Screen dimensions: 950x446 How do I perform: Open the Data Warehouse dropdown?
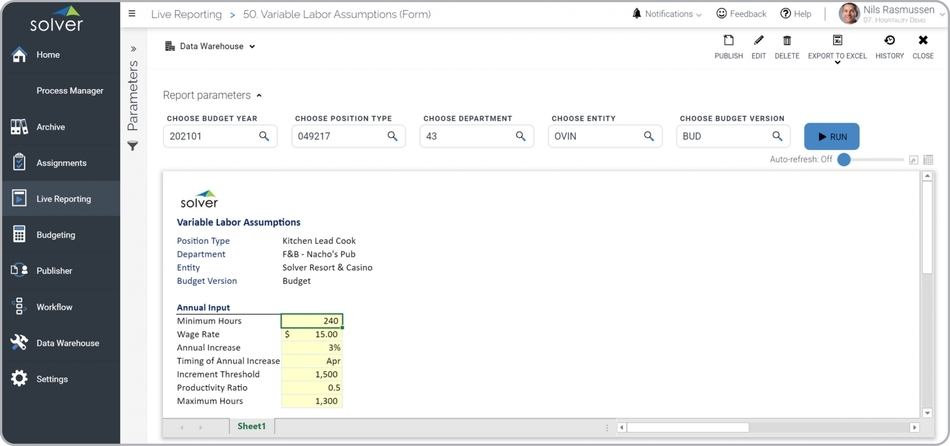pyautogui.click(x=211, y=46)
